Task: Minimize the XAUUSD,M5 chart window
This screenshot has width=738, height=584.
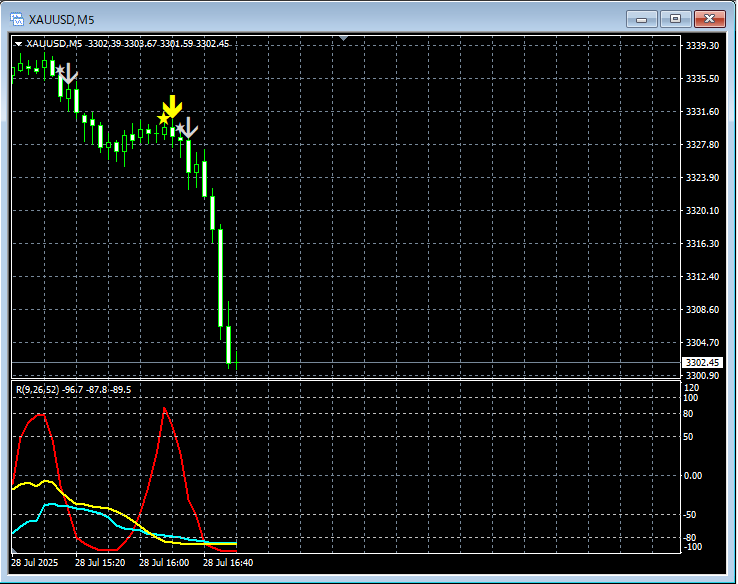Action: (x=642, y=19)
